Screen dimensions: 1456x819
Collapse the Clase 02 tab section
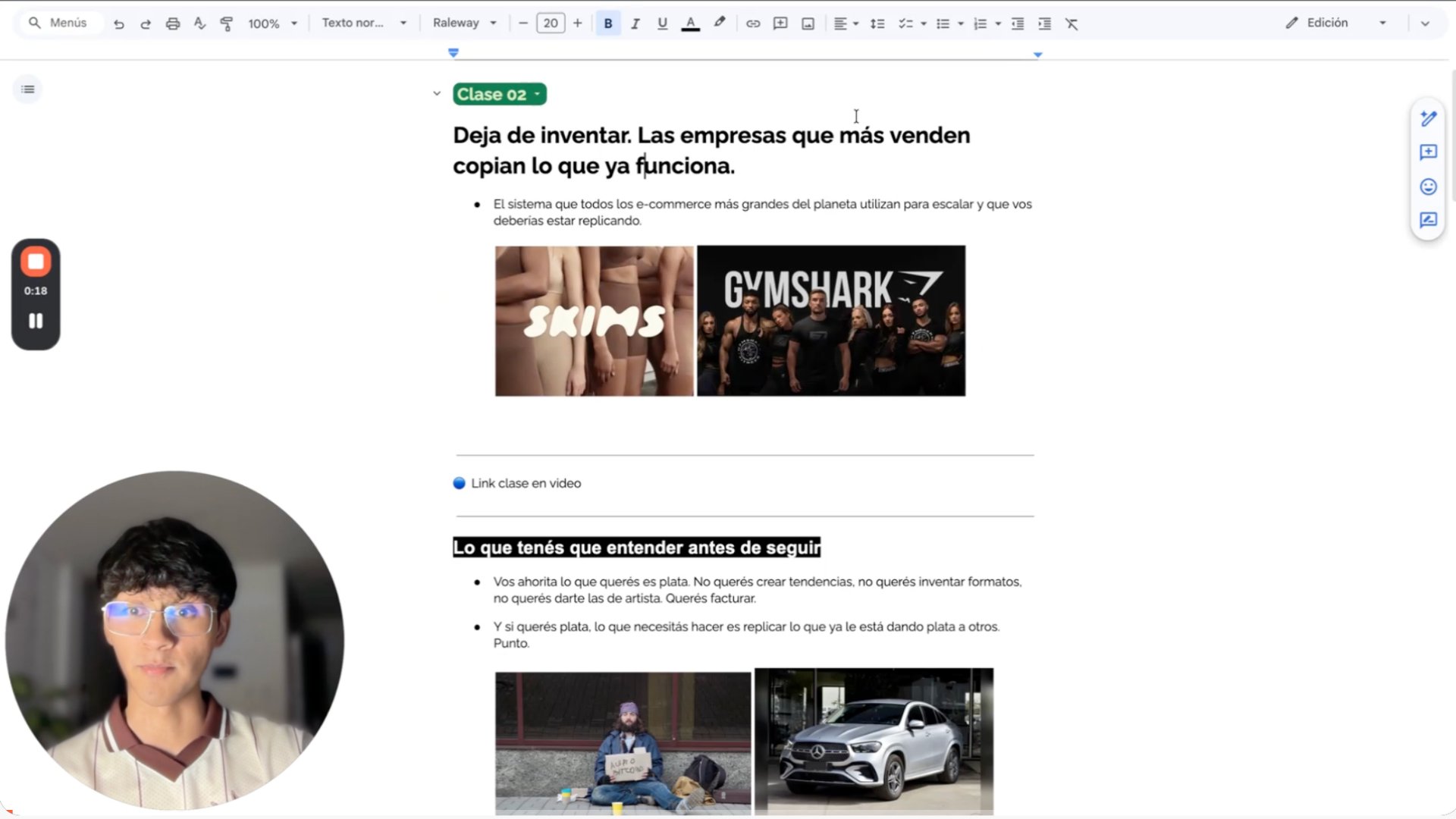click(x=437, y=94)
